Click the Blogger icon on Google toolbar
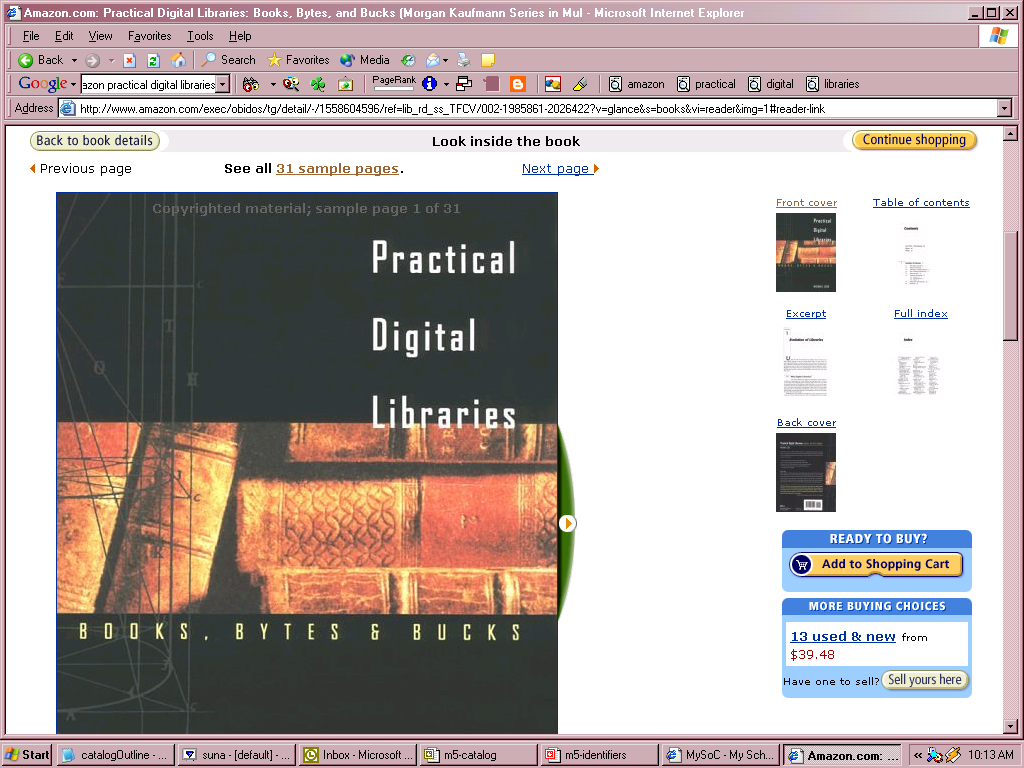 tap(517, 84)
